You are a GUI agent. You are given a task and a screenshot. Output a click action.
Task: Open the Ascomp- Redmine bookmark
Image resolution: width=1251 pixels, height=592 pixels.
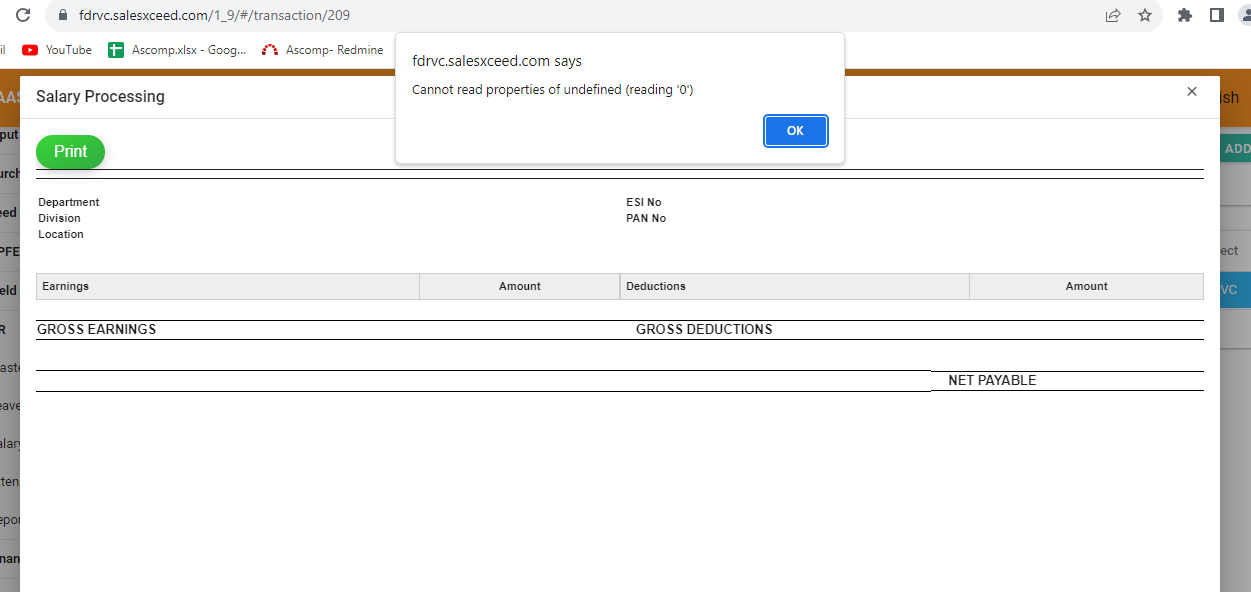click(x=322, y=50)
